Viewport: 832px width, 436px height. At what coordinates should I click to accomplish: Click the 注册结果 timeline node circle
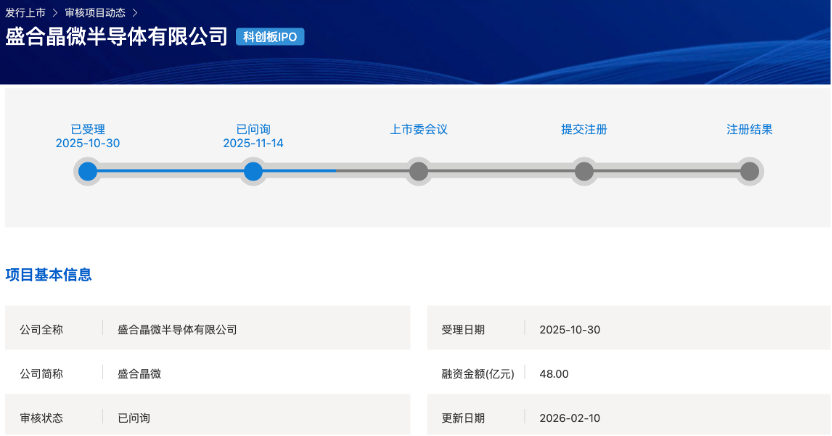[749, 172]
